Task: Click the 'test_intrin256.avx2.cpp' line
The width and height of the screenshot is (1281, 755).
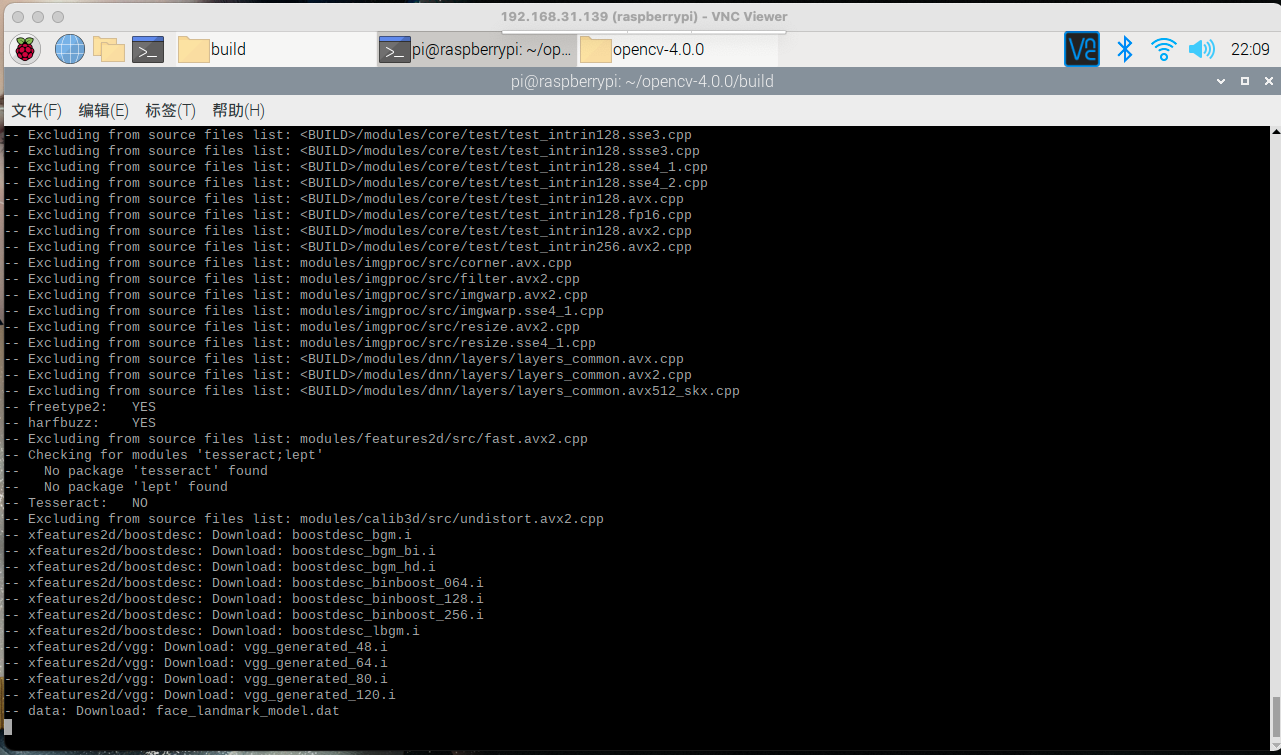Action: tap(348, 247)
